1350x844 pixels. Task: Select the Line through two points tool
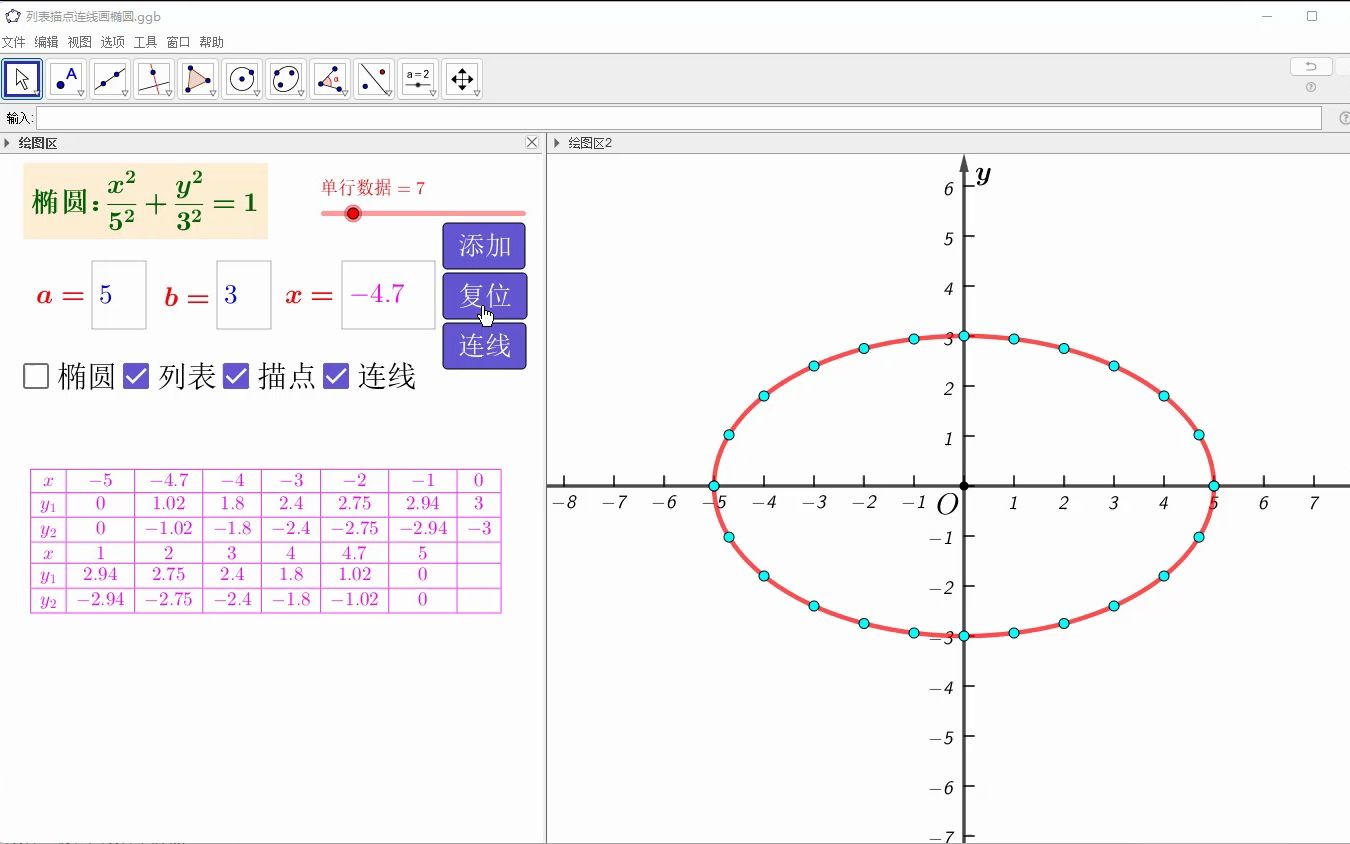point(110,79)
